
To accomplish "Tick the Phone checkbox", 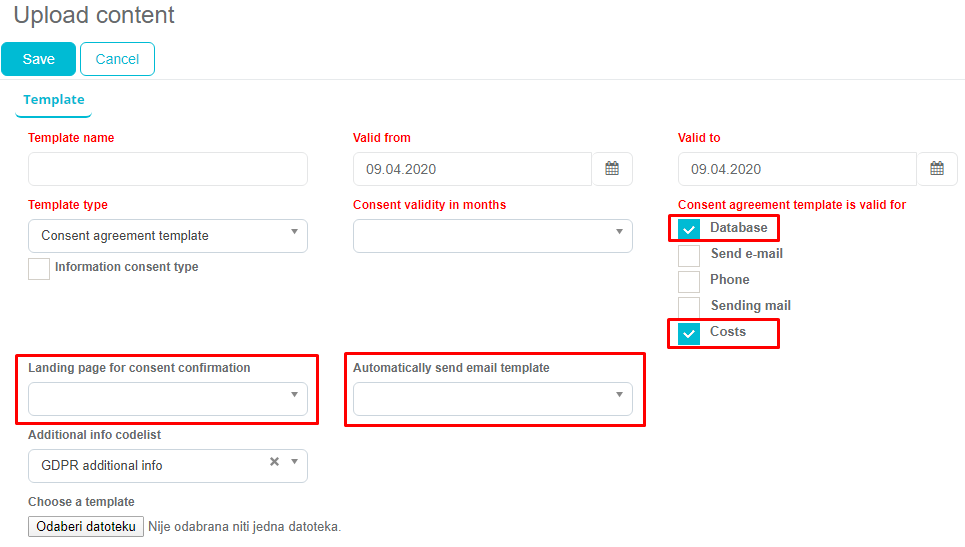I will tap(689, 281).
